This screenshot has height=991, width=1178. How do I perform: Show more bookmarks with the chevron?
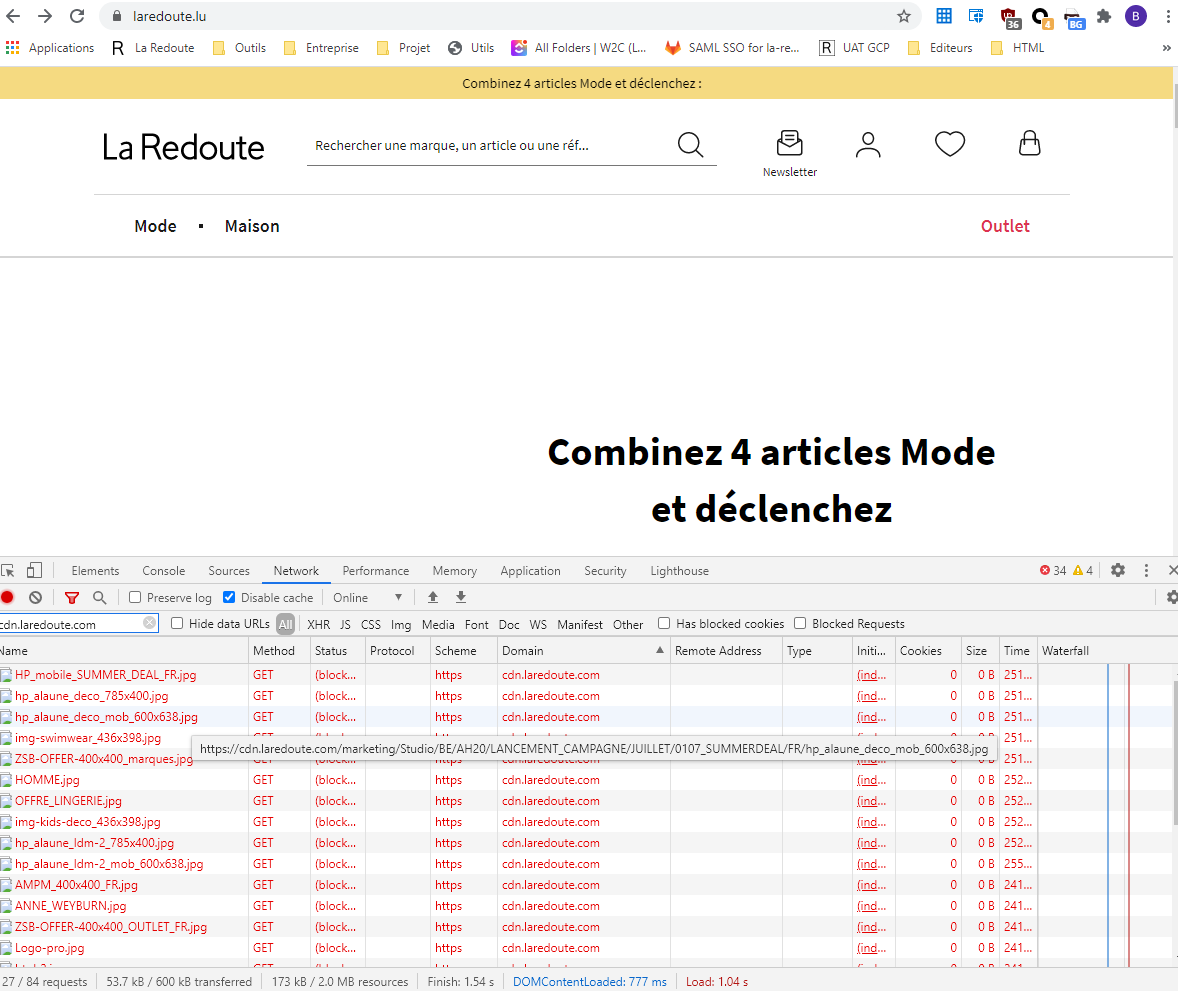[x=1166, y=47]
